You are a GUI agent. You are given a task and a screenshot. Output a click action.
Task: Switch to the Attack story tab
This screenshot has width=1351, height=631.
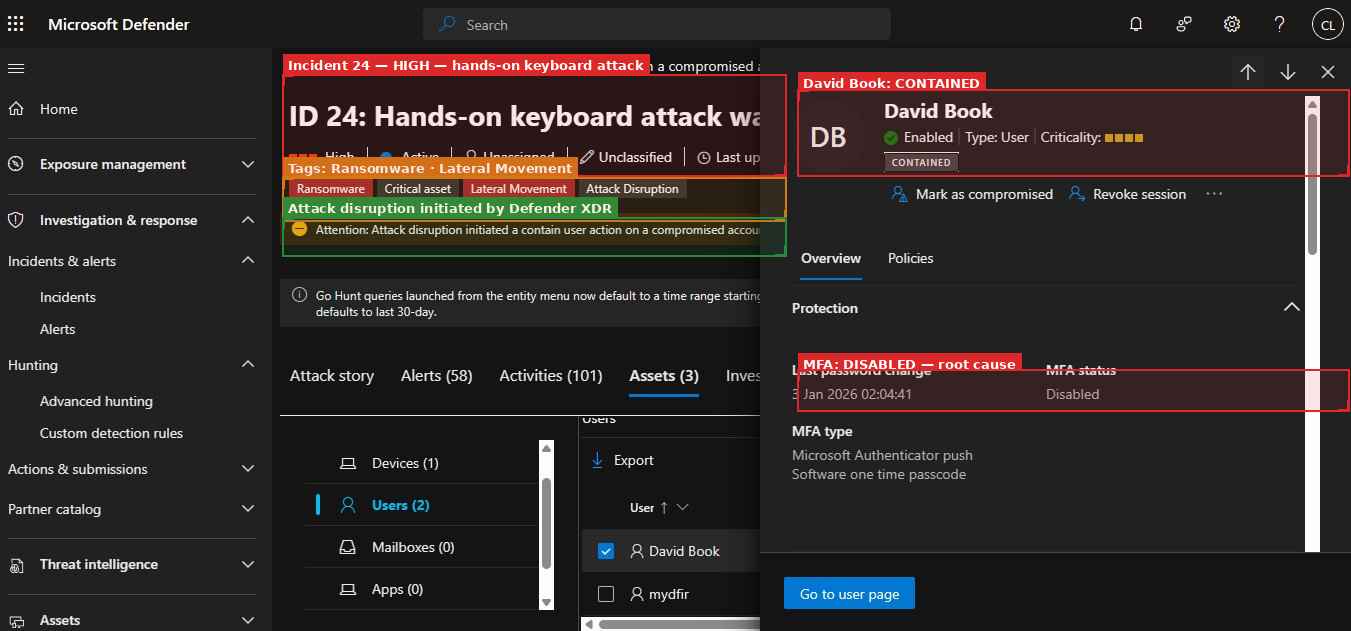click(332, 376)
